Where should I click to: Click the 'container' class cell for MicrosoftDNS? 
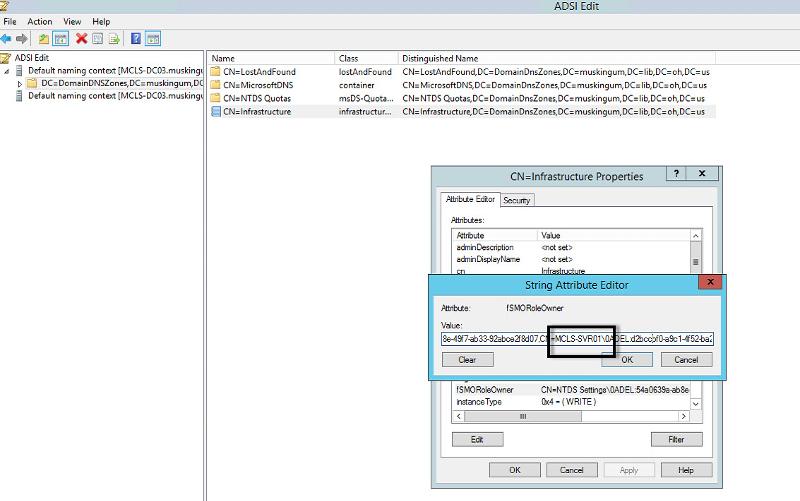[357, 85]
